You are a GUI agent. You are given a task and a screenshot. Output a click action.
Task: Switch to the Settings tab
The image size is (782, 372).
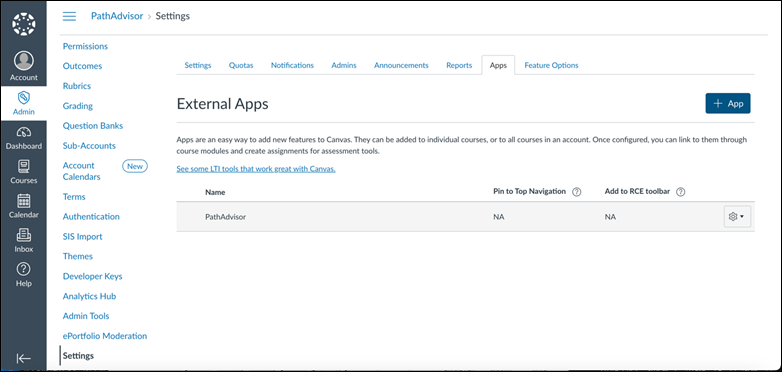click(198, 65)
